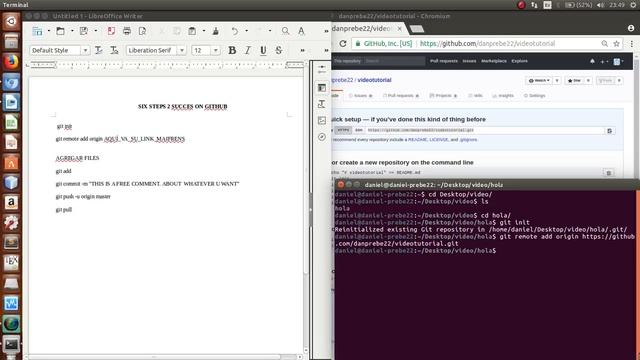
Task: Open sidebar settings icon at top
Action: tap(322, 69)
